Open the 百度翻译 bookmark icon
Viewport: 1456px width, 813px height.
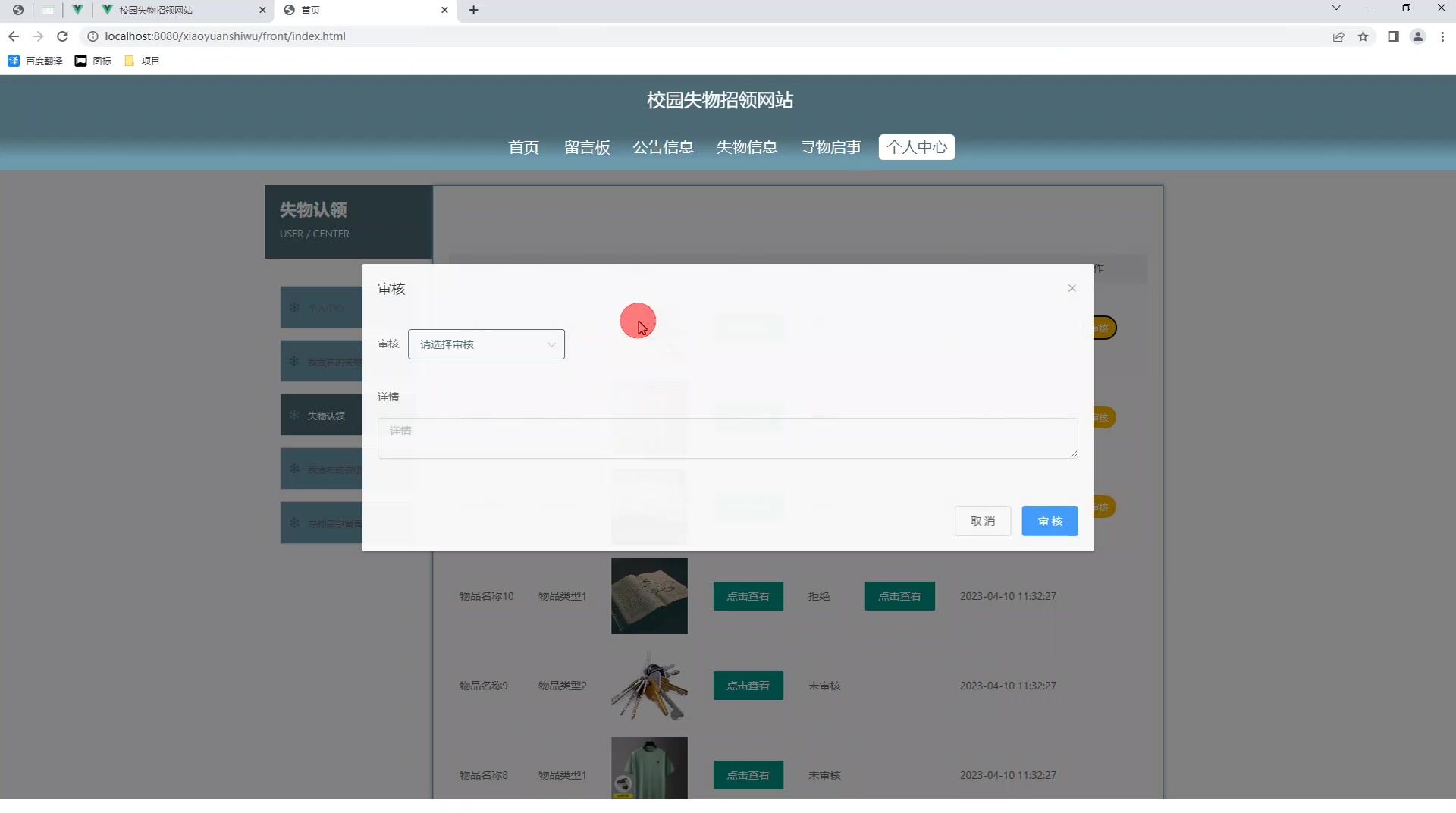tap(13, 60)
